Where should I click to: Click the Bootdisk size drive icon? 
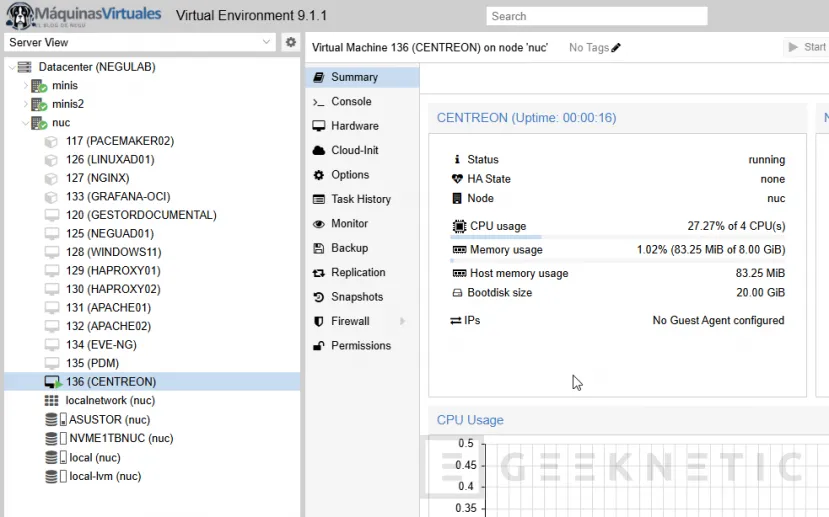click(457, 293)
